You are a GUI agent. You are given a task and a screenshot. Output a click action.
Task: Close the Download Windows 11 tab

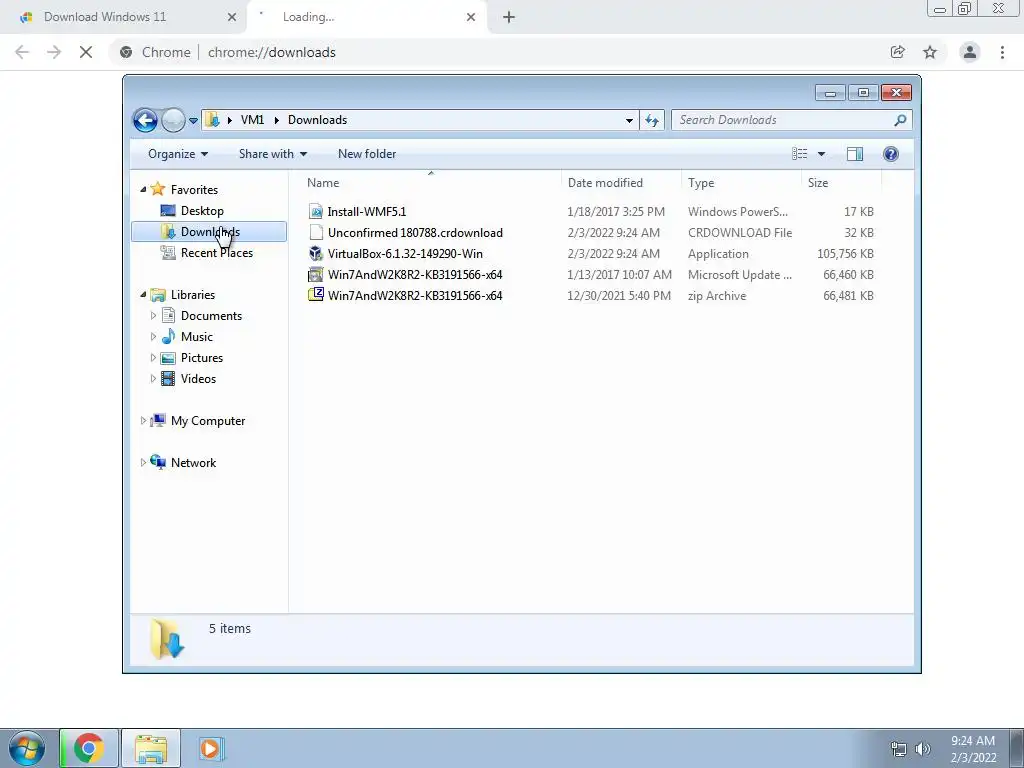[x=232, y=17]
